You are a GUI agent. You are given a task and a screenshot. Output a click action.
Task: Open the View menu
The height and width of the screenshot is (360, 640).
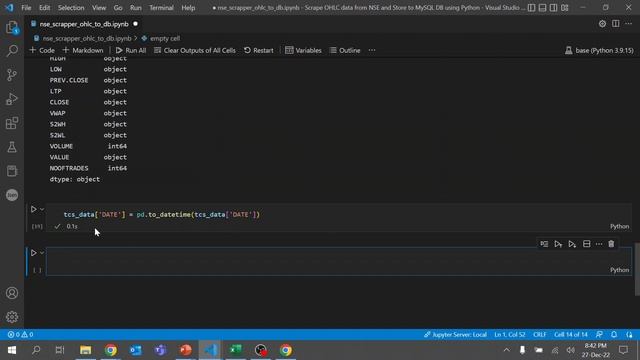click(99, 8)
